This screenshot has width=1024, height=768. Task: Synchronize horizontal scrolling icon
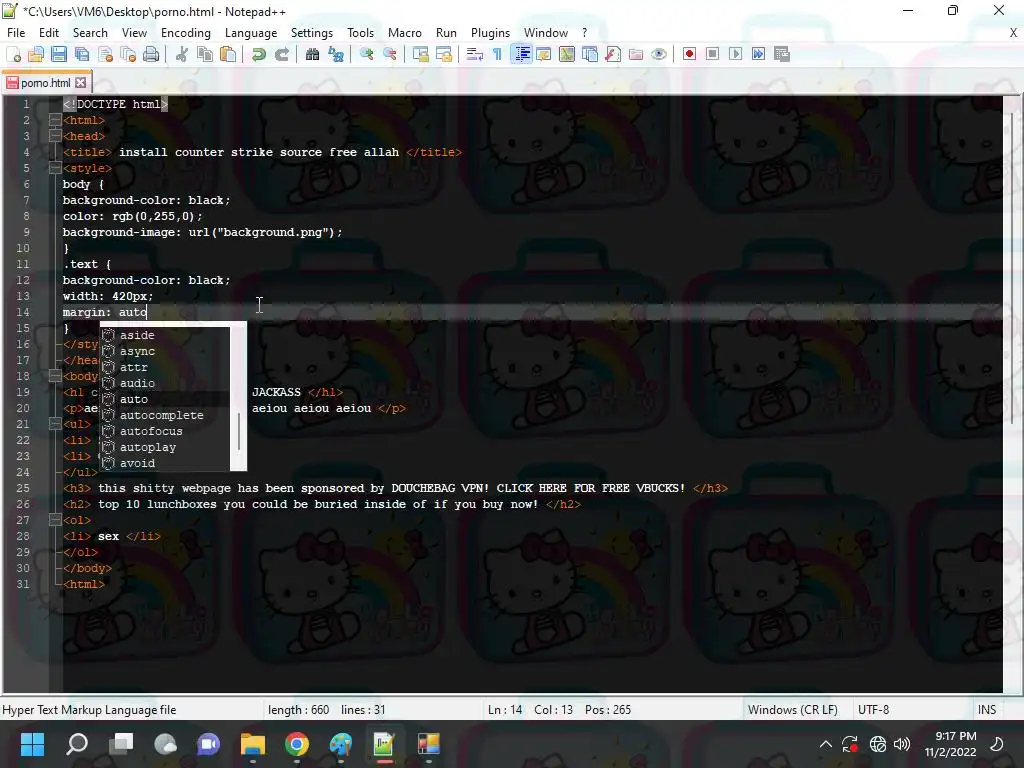[x=444, y=54]
